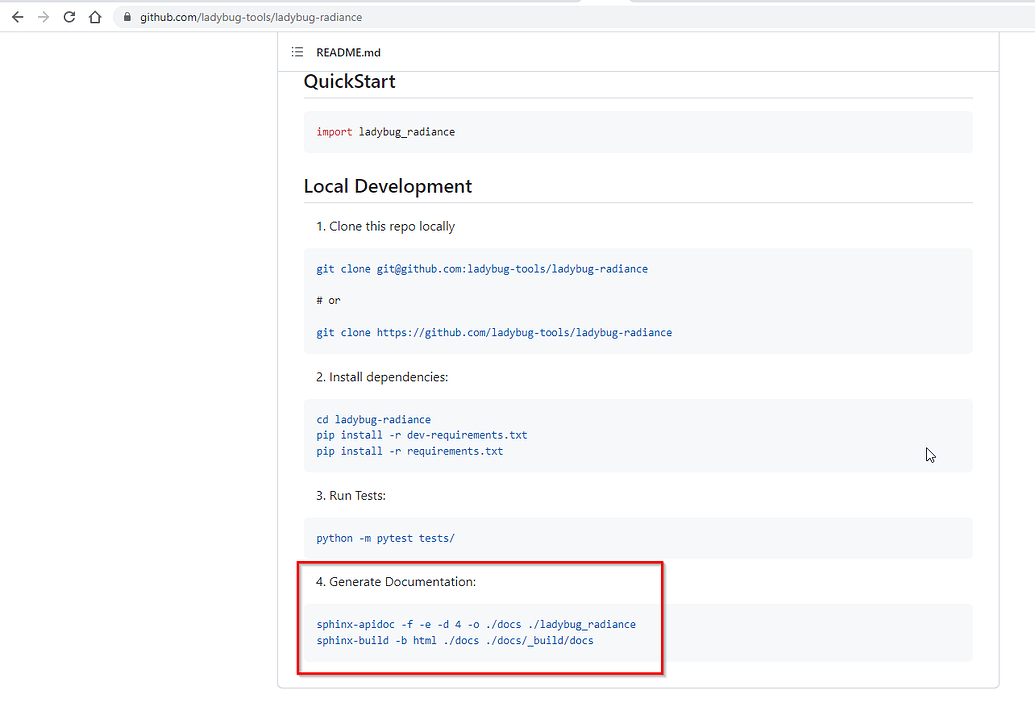The height and width of the screenshot is (706, 1035).
Task: Click the browser forward arrow
Action: [43, 17]
